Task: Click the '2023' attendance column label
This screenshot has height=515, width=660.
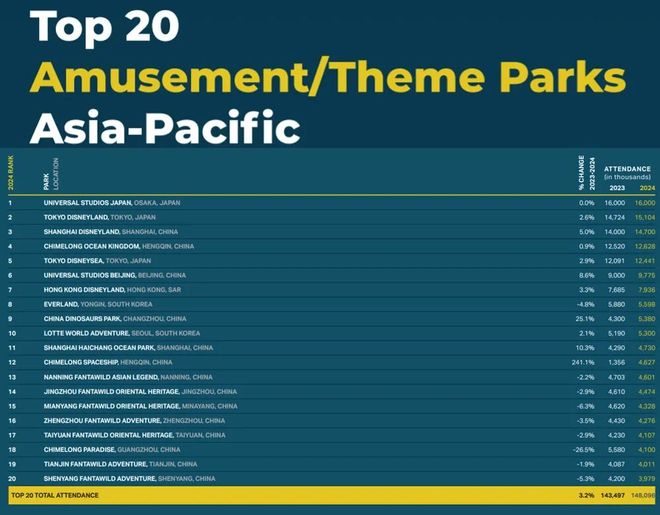Action: click(x=617, y=188)
